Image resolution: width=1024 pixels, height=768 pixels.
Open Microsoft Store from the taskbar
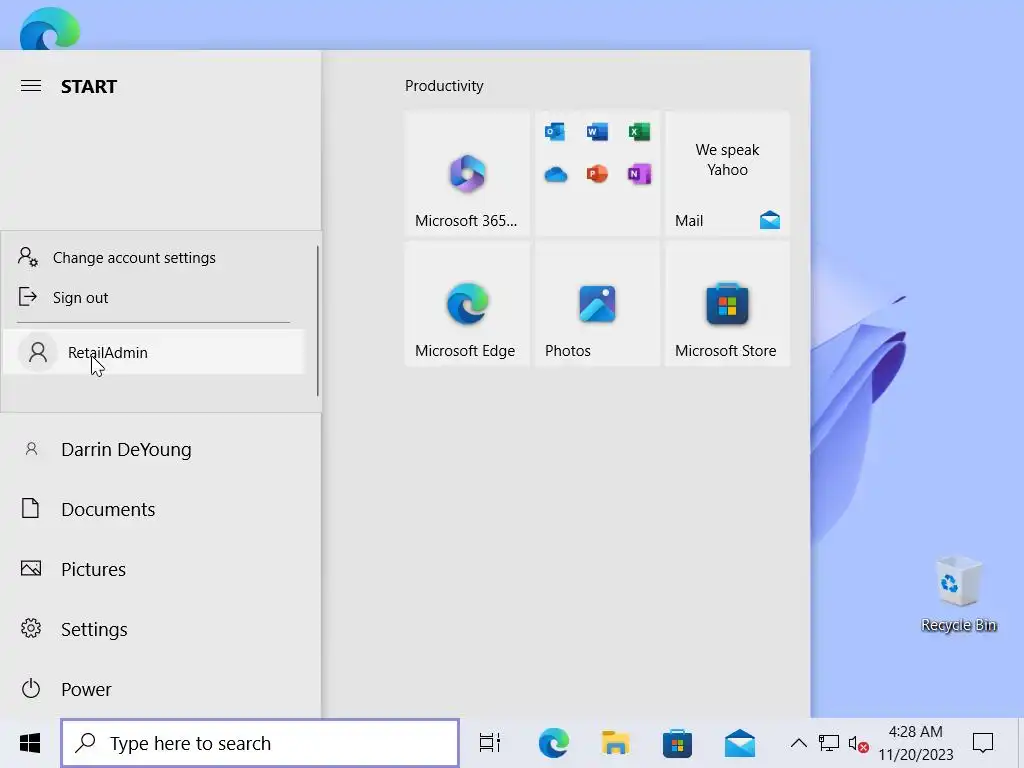tap(677, 743)
